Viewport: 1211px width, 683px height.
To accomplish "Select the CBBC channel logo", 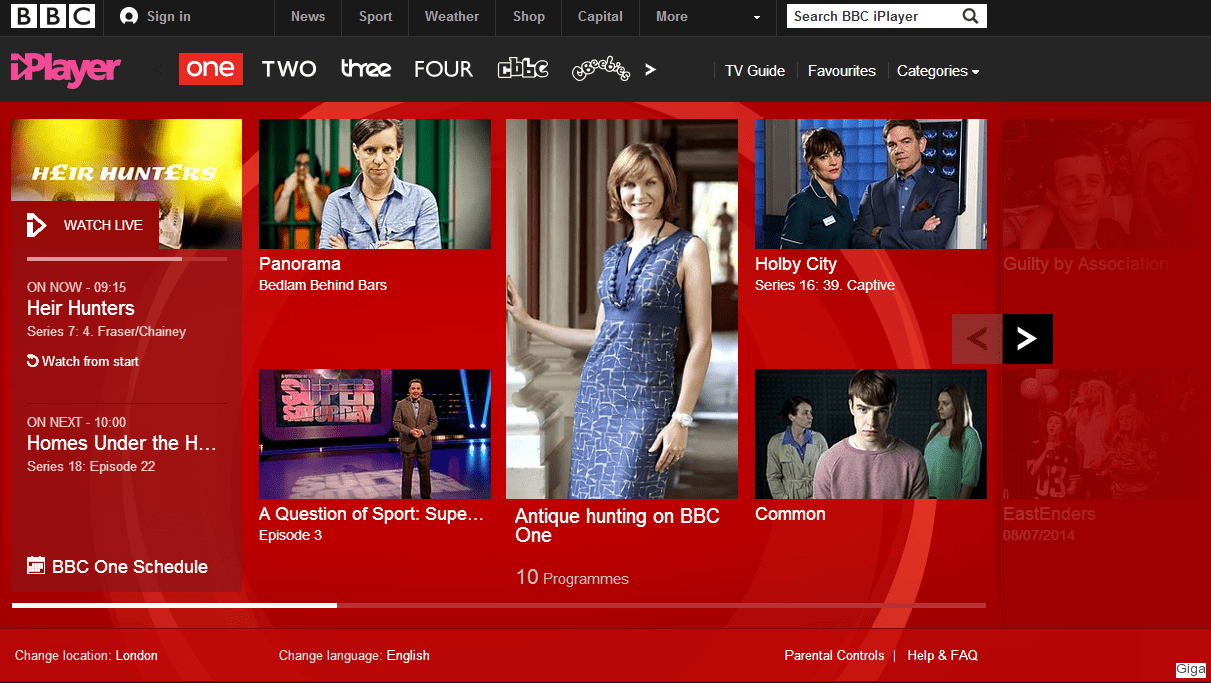I will tap(523, 69).
